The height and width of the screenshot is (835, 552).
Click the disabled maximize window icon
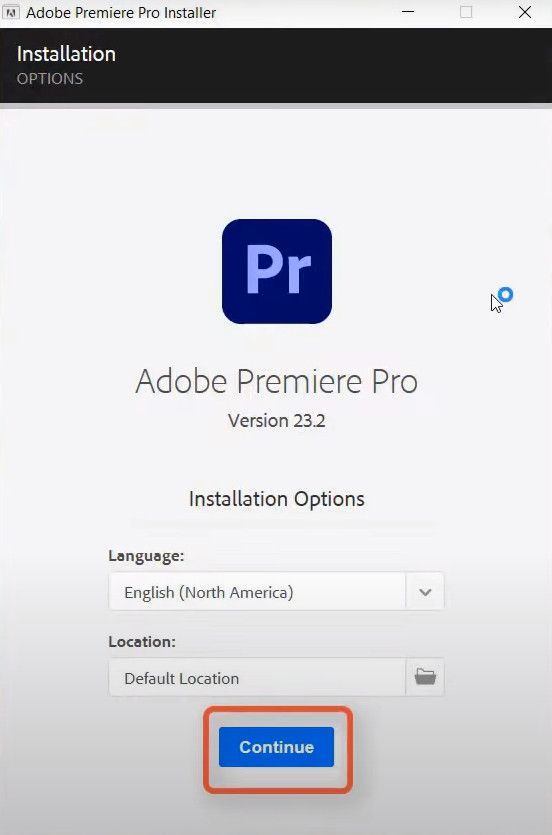tap(466, 12)
